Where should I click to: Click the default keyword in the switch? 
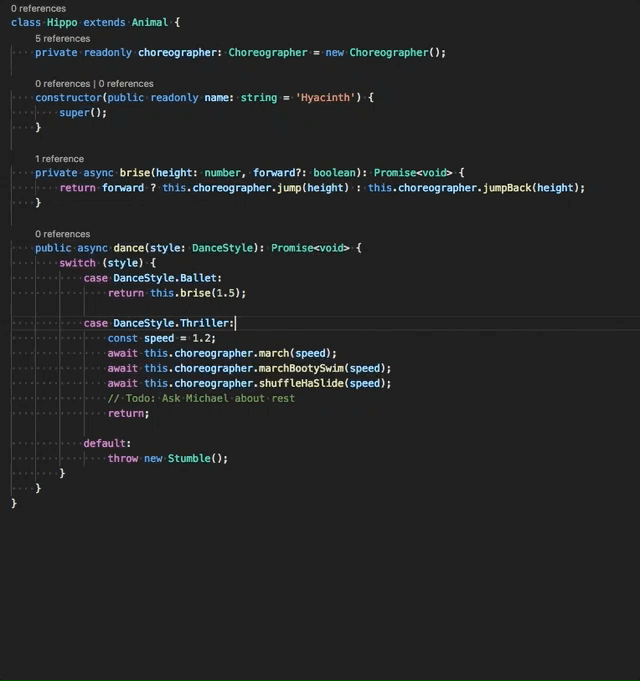coord(106,443)
